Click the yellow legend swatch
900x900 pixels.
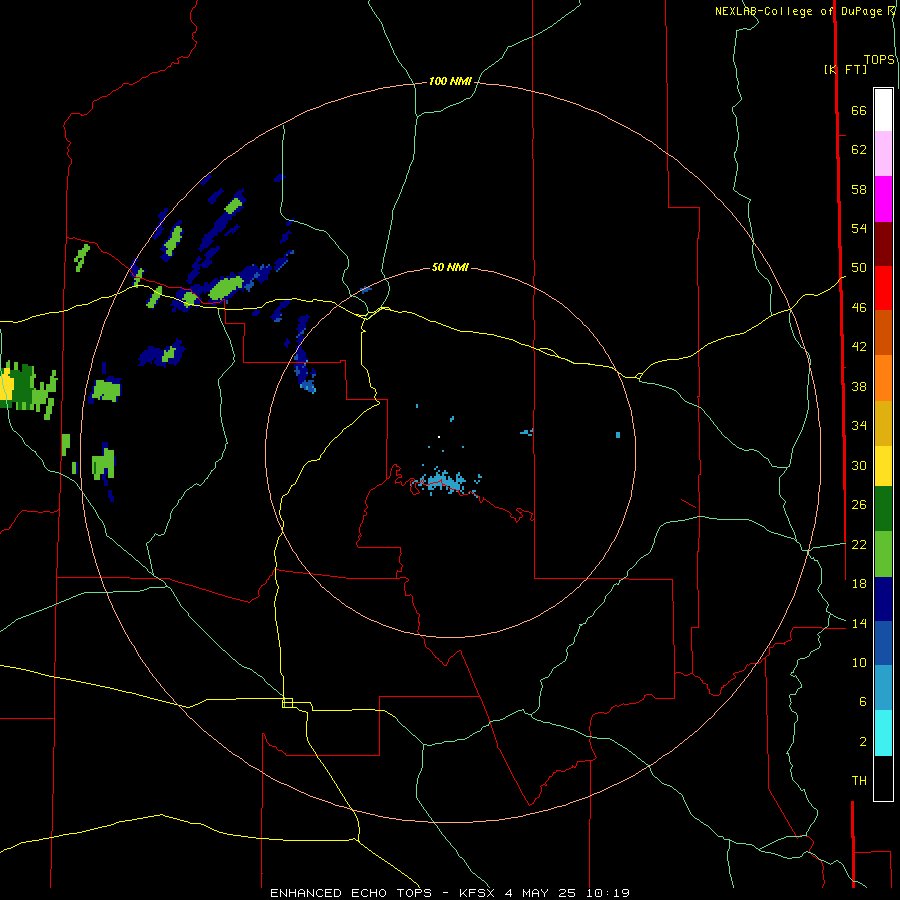point(883,466)
